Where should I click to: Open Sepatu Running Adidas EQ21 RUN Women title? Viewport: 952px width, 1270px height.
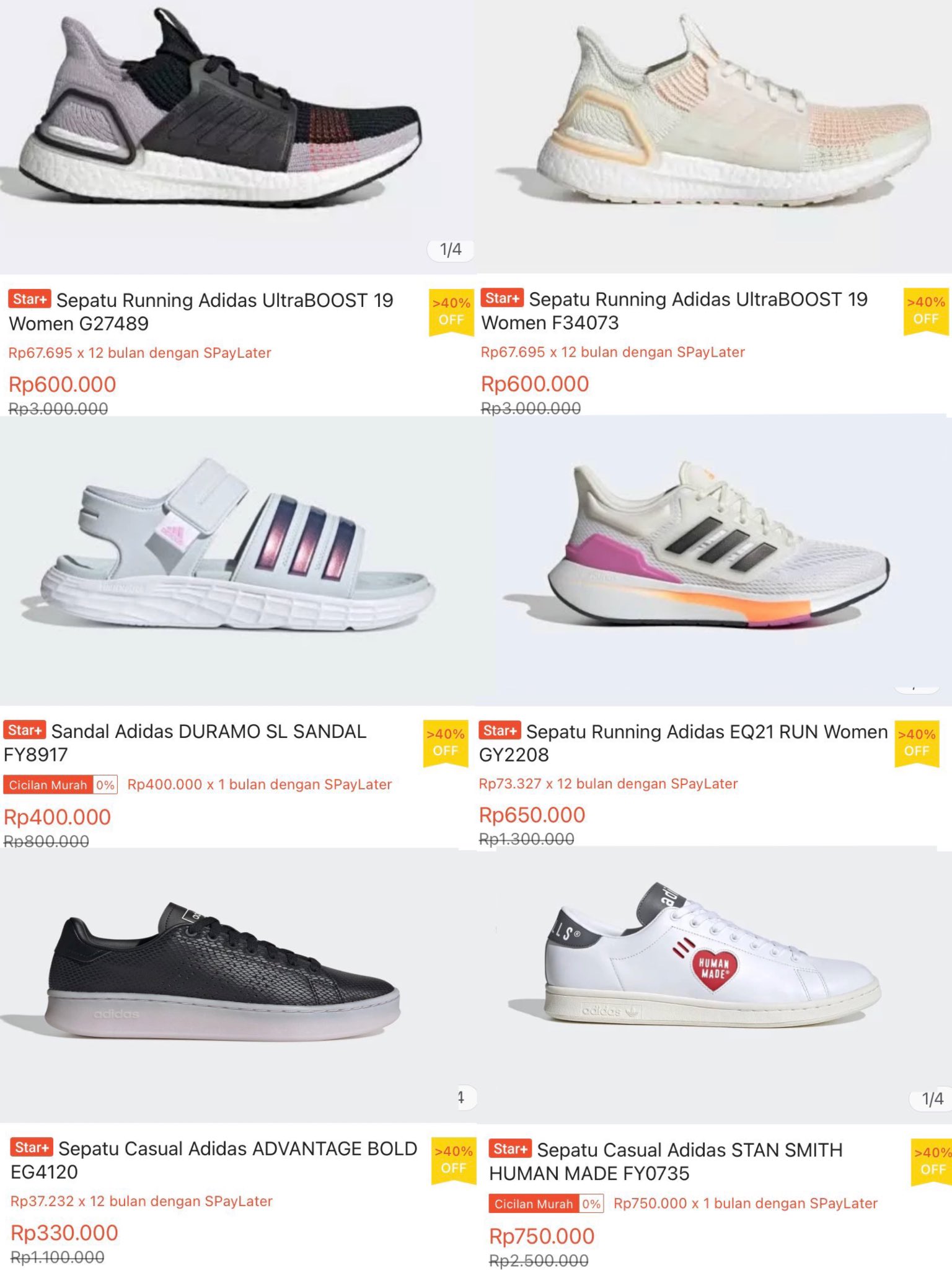click(x=684, y=743)
